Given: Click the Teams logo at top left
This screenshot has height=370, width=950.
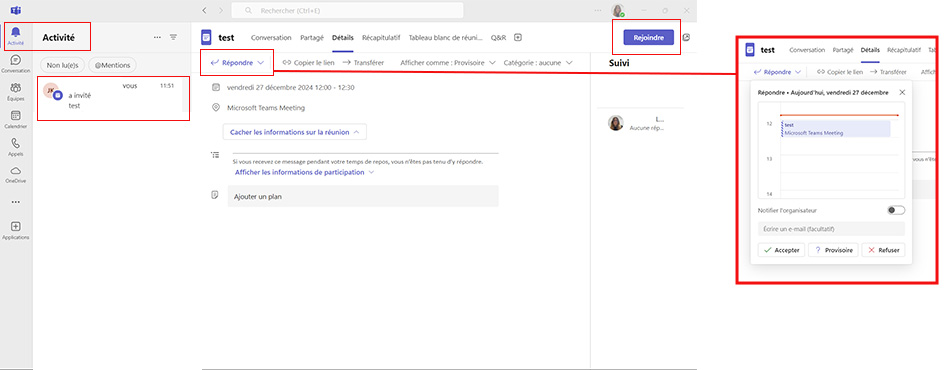Looking at the screenshot, I should pos(16,10).
